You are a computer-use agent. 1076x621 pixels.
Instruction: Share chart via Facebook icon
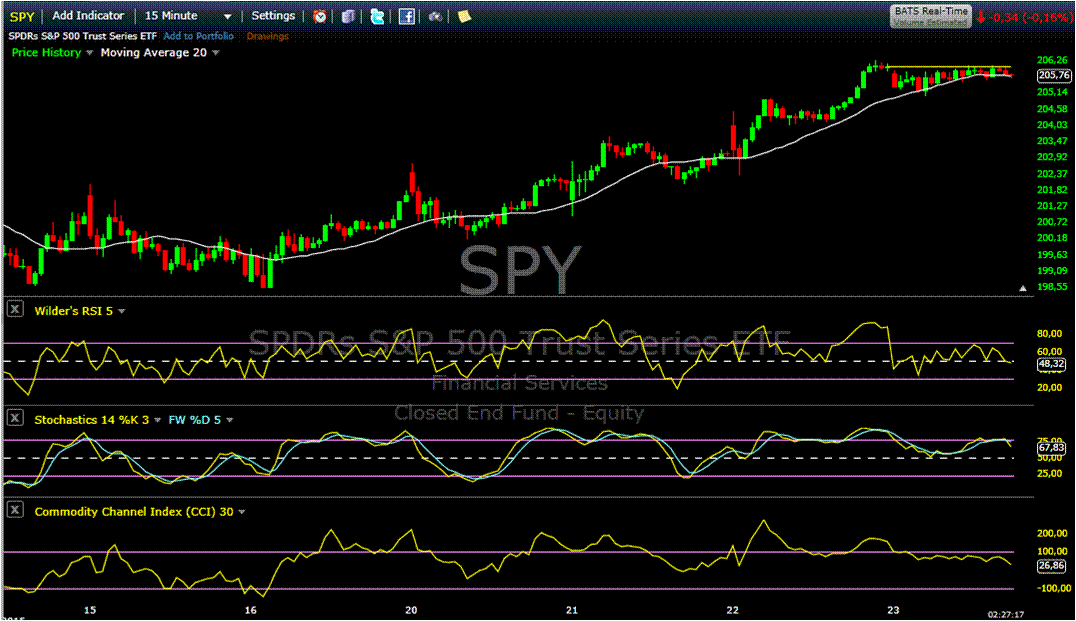click(407, 16)
